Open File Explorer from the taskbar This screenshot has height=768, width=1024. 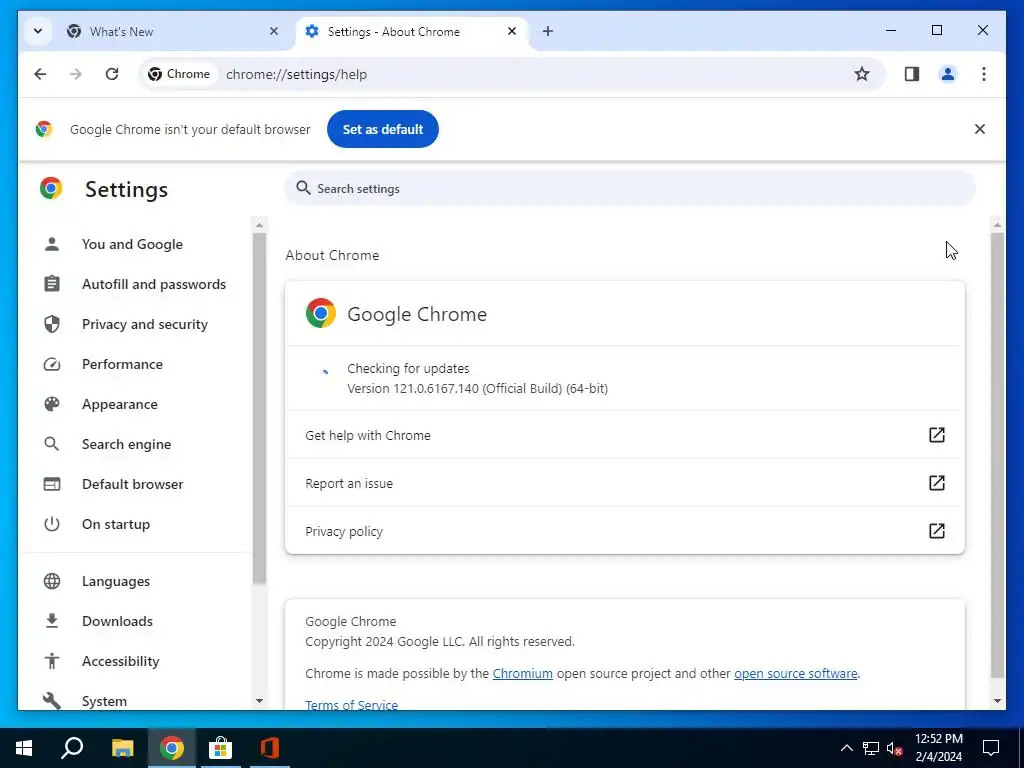tap(122, 748)
